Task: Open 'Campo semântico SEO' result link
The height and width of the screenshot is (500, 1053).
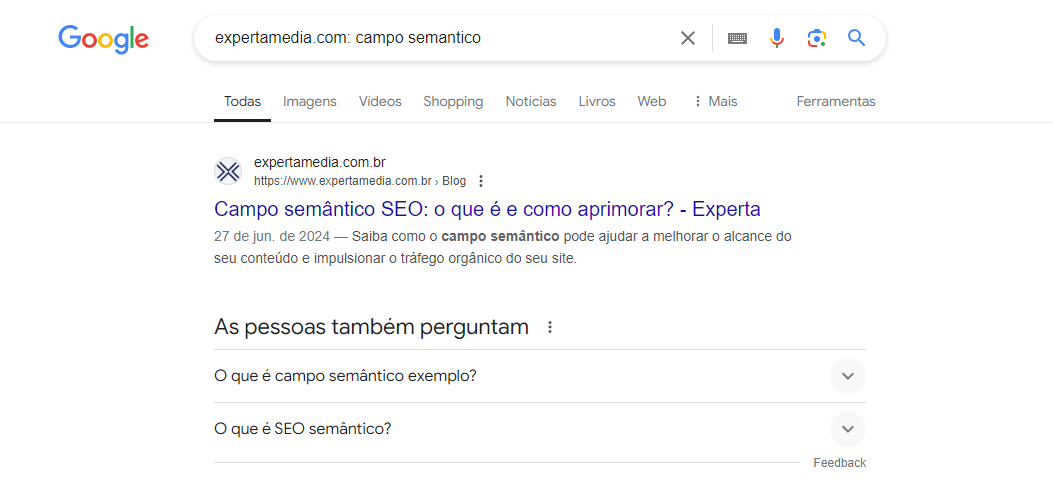Action: [x=488, y=209]
